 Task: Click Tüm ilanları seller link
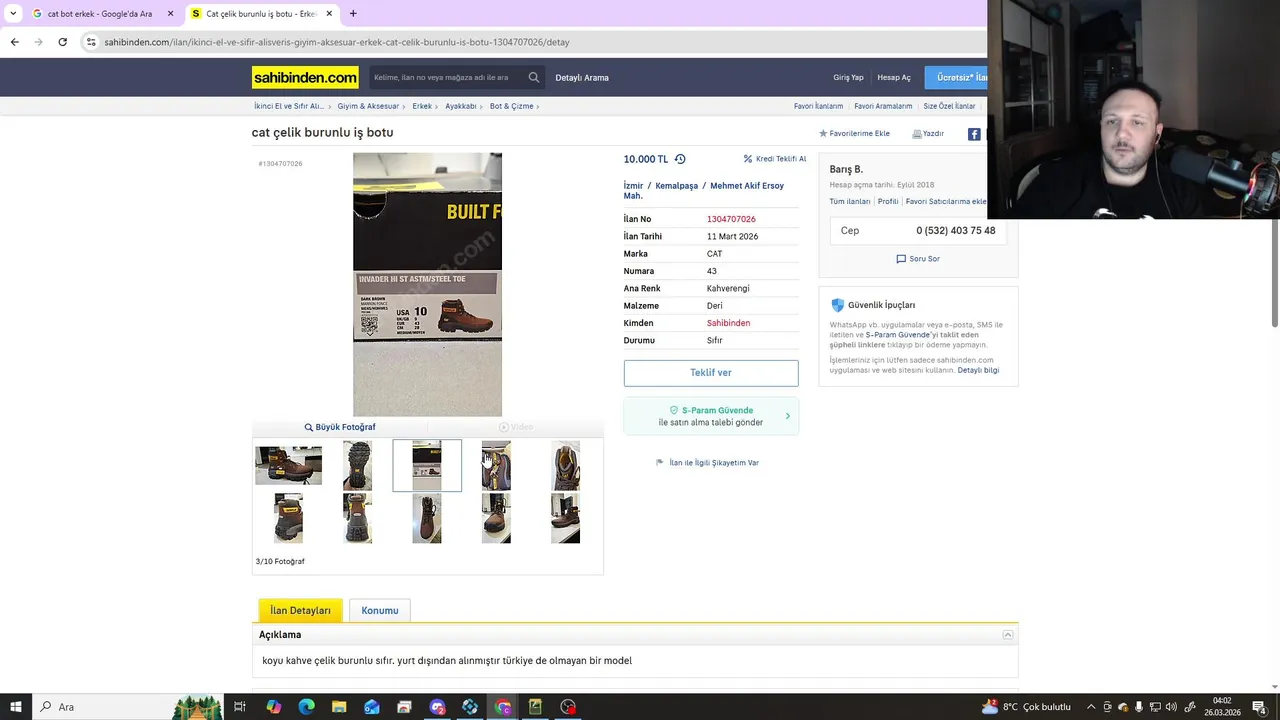850,201
